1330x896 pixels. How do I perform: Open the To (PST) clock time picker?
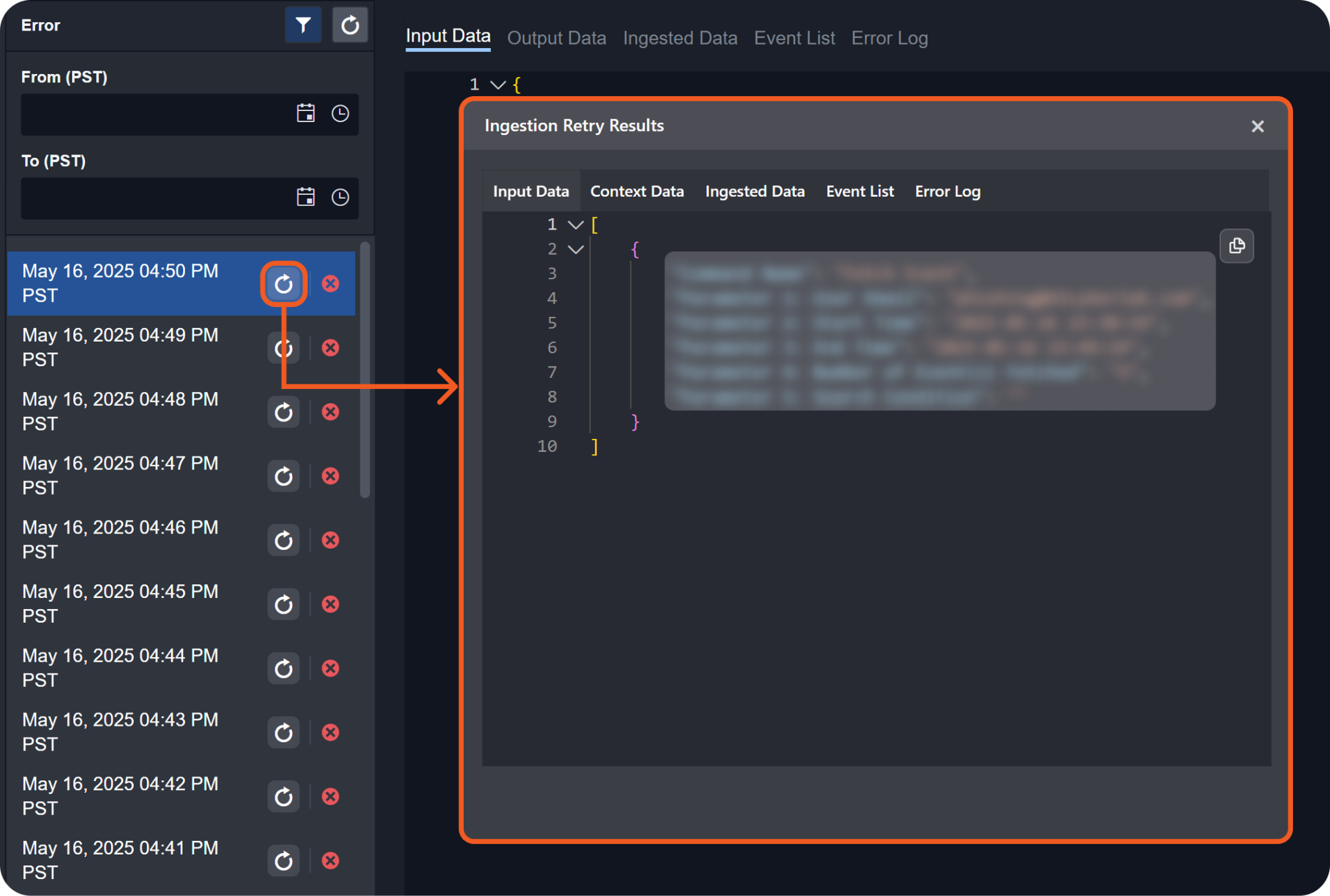[340, 197]
